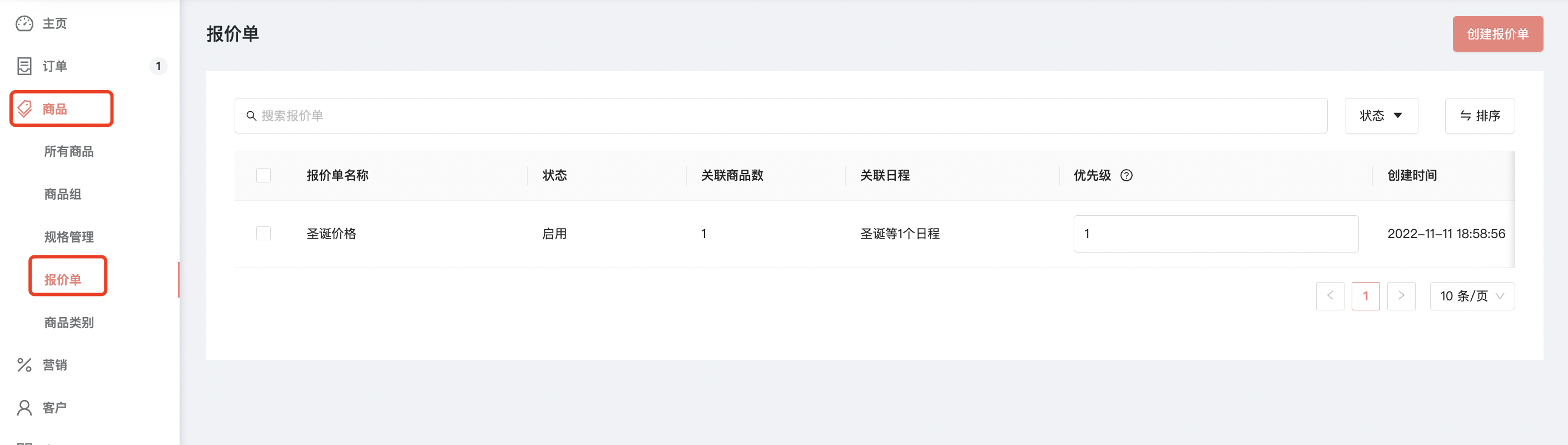Click the 主页 dashboard gauge icon
Viewport: 1568px width, 445px height.
24,24
